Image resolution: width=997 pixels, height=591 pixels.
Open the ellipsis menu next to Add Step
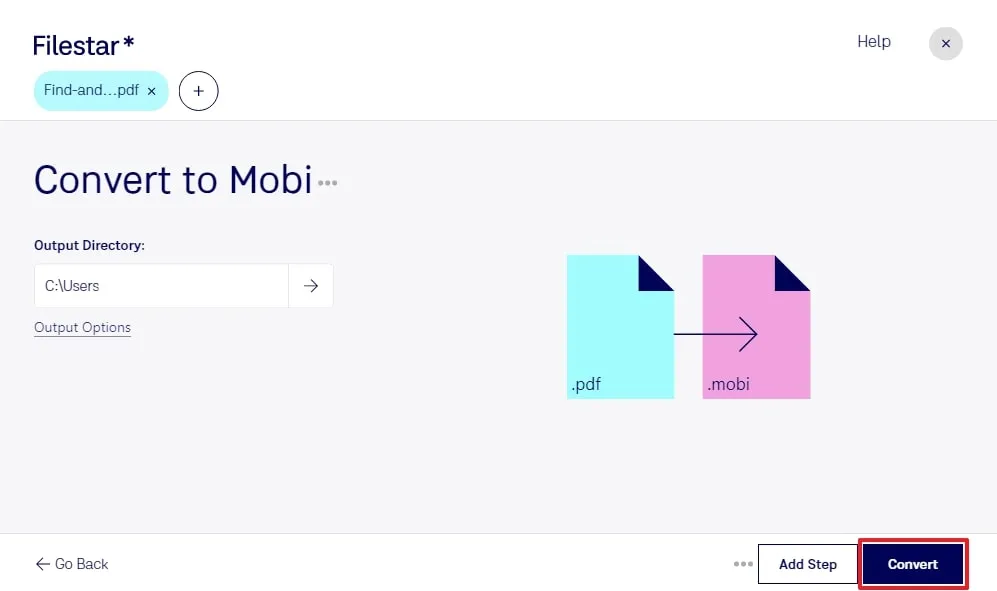741,564
